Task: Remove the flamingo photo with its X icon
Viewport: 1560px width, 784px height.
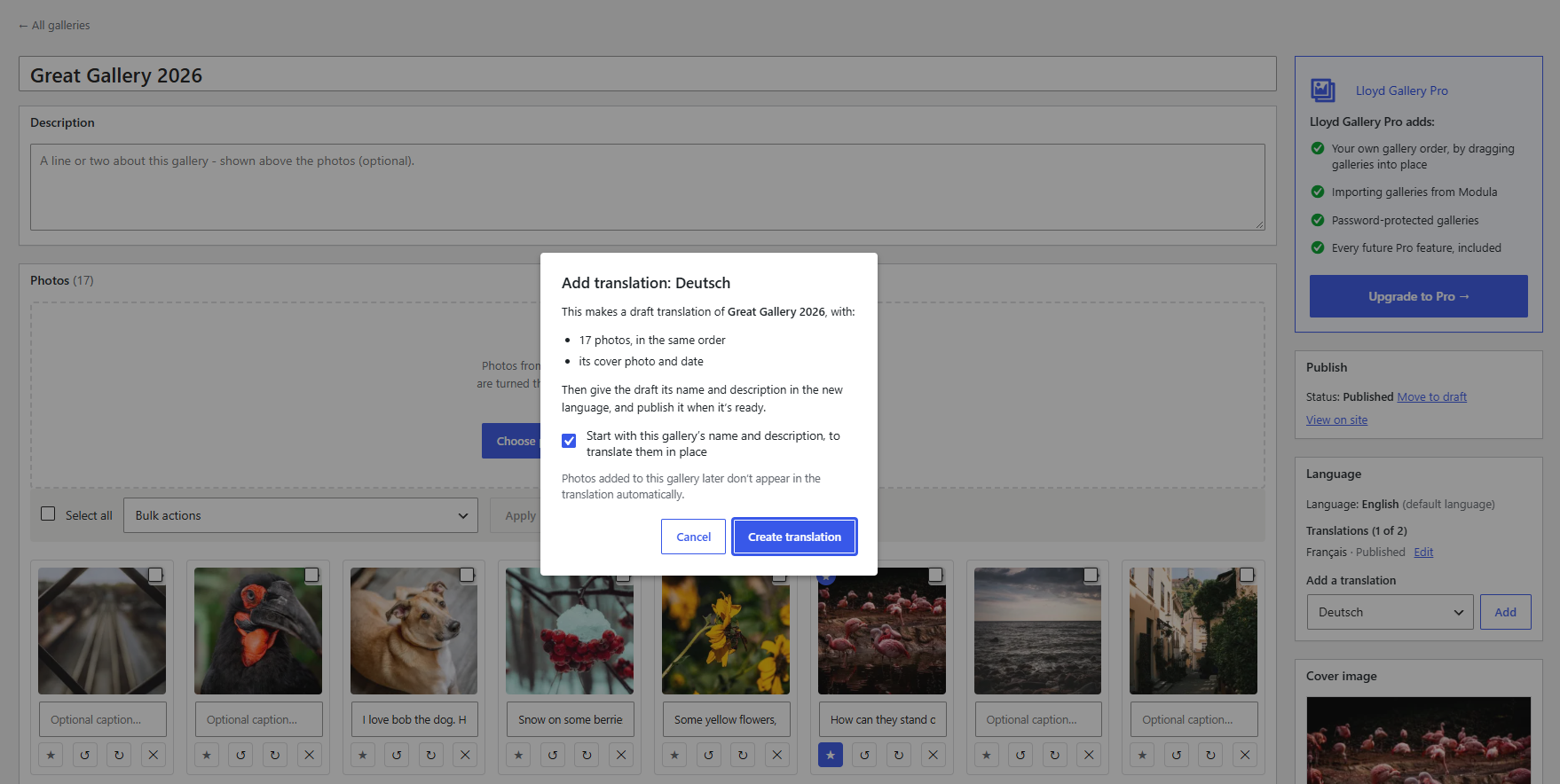Action: click(x=933, y=755)
